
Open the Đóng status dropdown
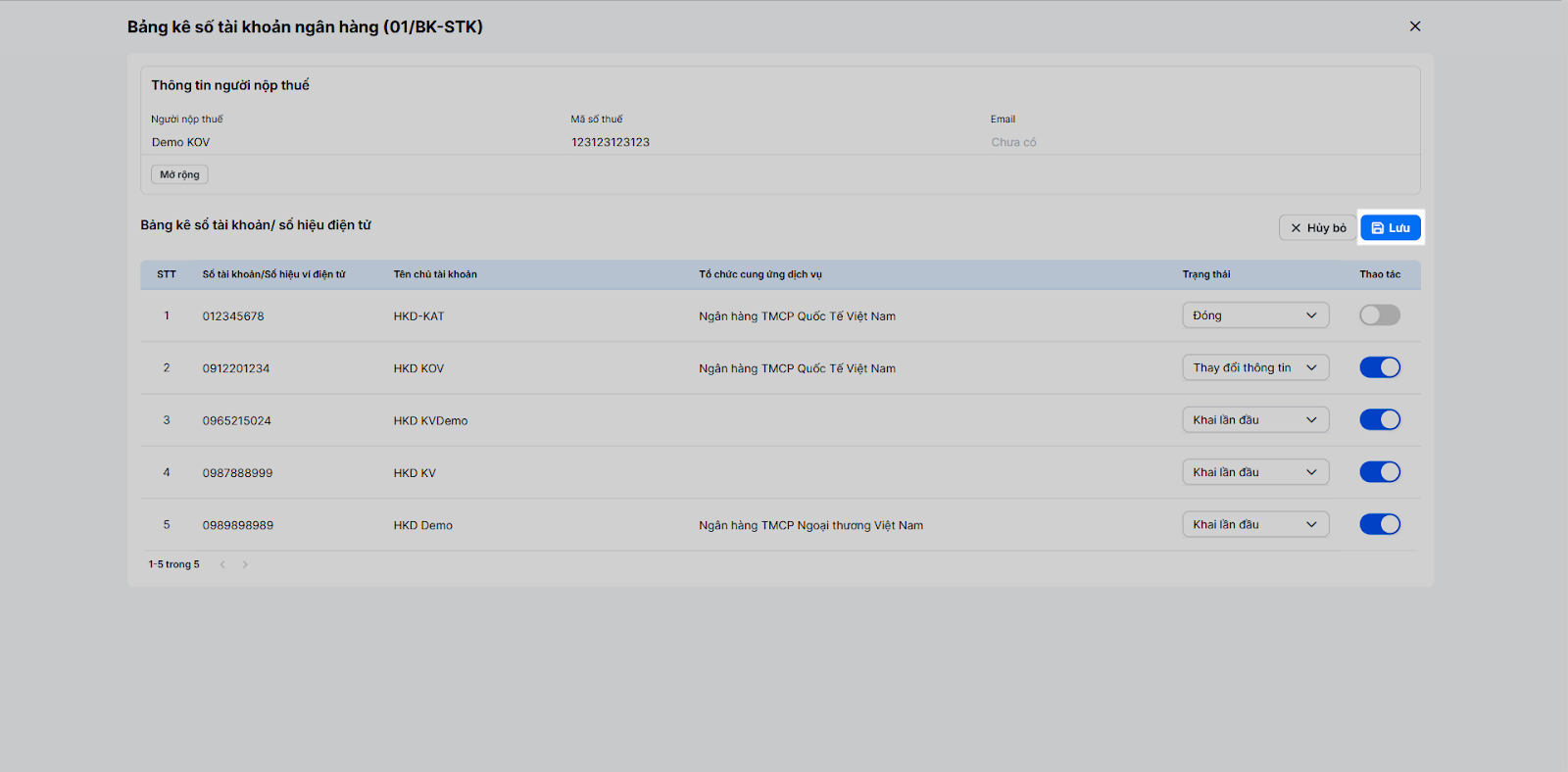[1255, 315]
